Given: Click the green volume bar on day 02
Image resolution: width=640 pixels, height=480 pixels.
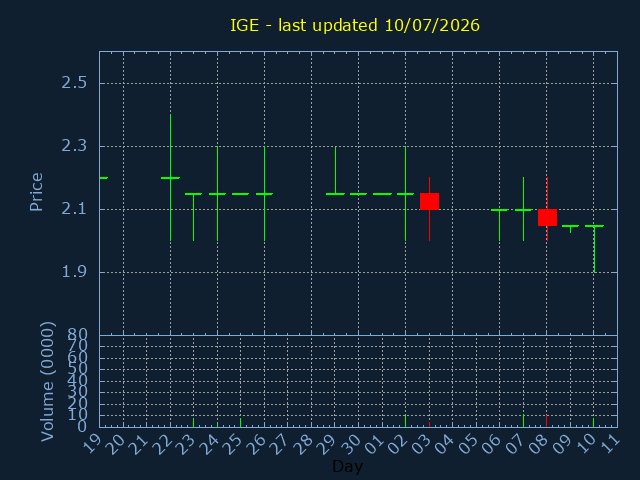Looking at the screenshot, I should pyautogui.click(x=405, y=421).
